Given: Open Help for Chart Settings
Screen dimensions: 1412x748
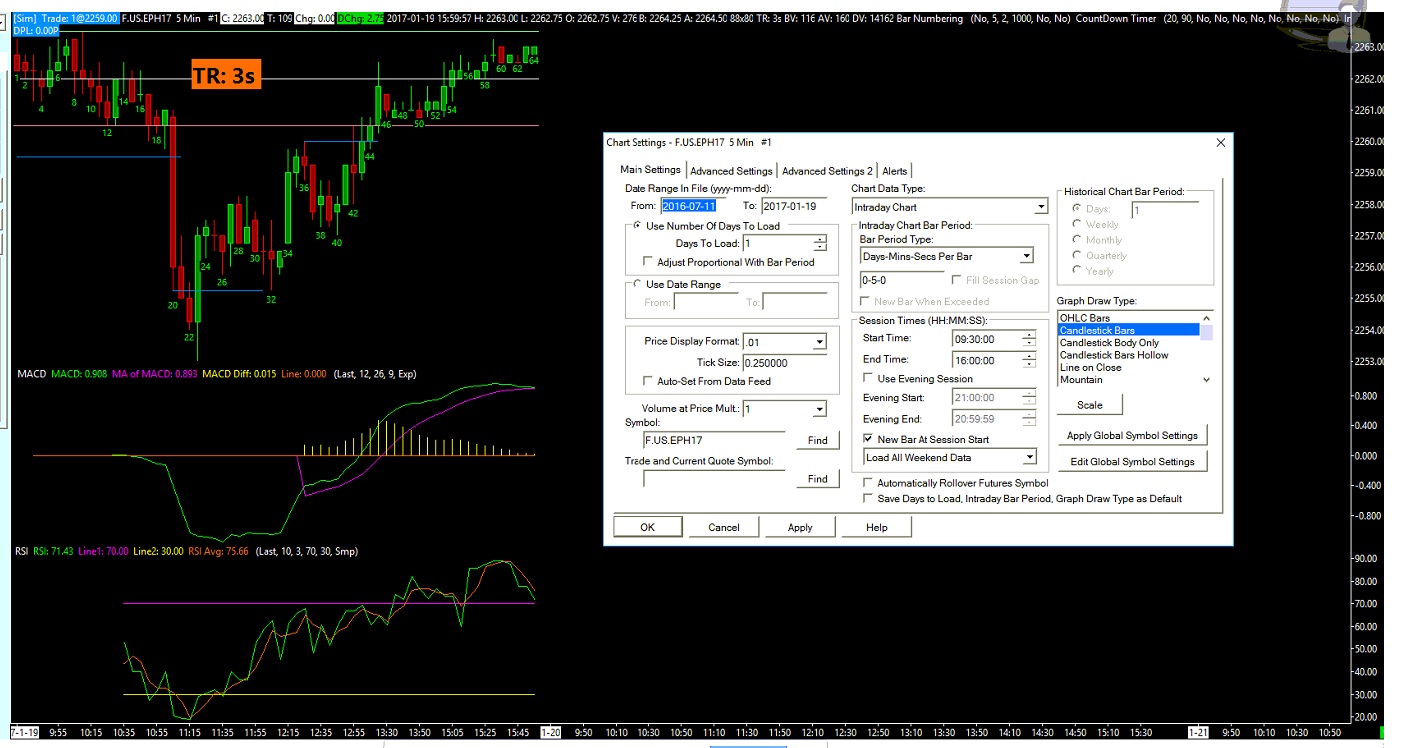Looking at the screenshot, I should pos(876,527).
